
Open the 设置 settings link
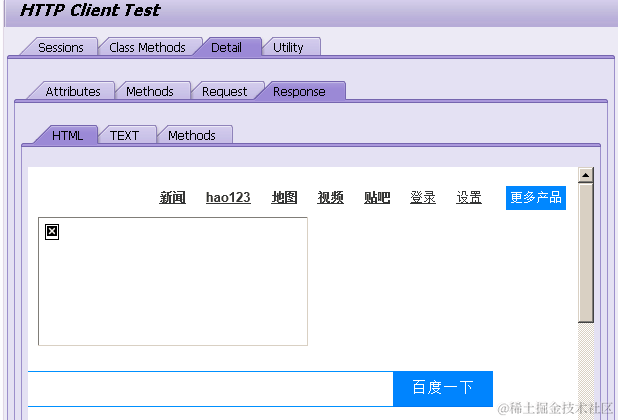(x=469, y=197)
